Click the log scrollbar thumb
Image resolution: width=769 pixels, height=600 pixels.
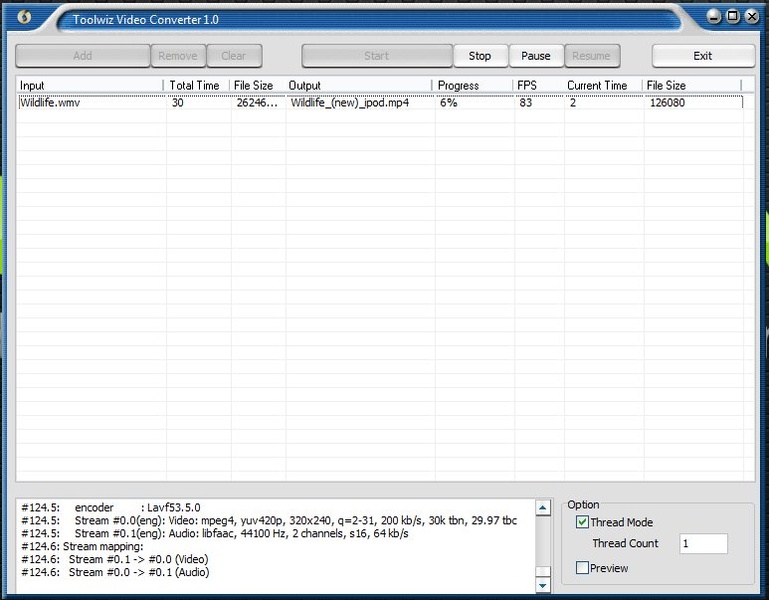click(x=542, y=572)
